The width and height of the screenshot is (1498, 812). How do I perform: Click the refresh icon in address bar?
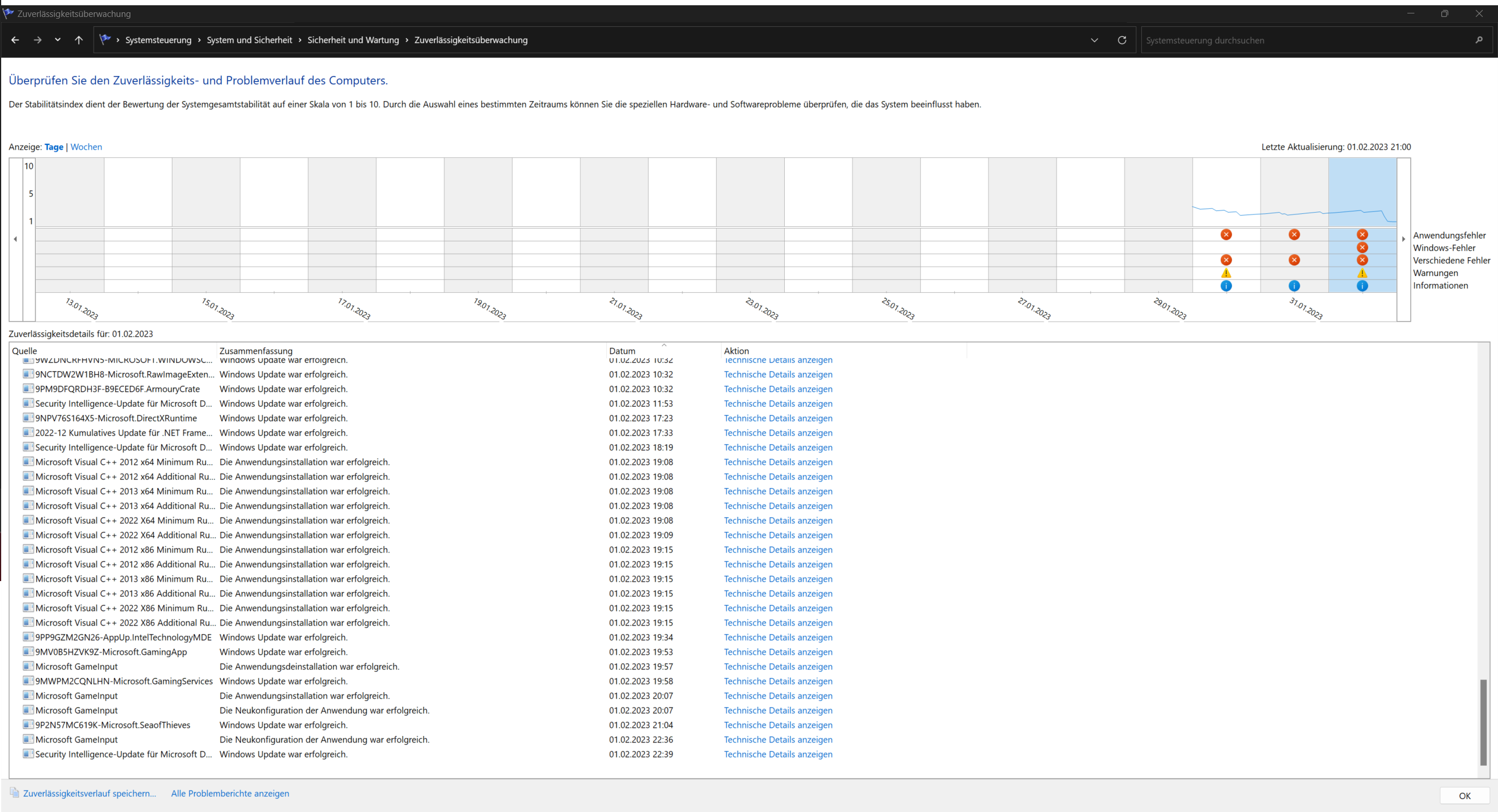[1121, 40]
